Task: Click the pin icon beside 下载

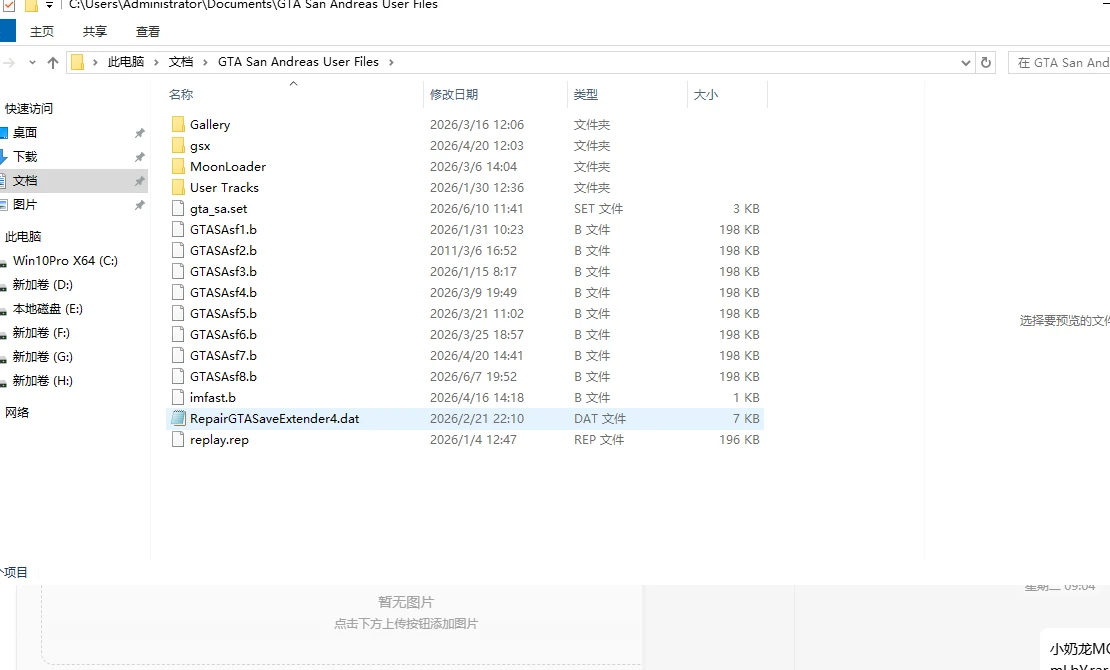Action: tap(139, 157)
